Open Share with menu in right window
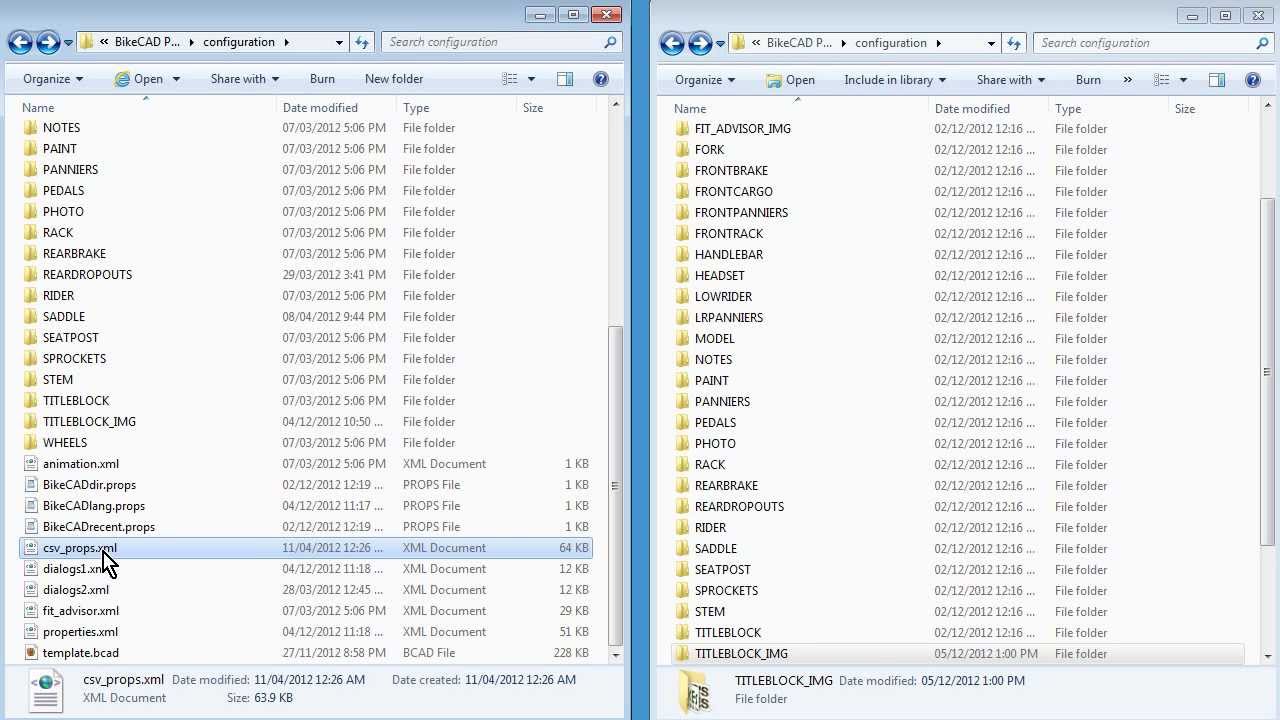This screenshot has height=720, width=1280. [1011, 80]
